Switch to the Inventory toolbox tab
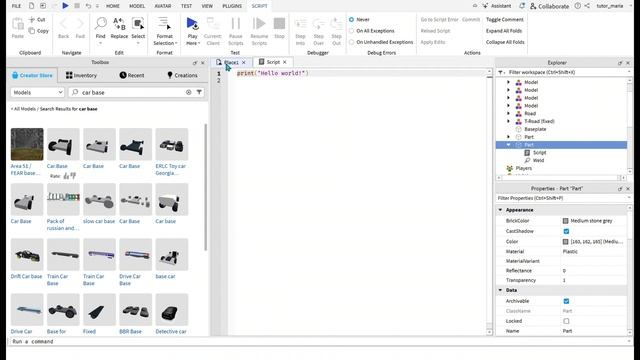 [81, 76]
